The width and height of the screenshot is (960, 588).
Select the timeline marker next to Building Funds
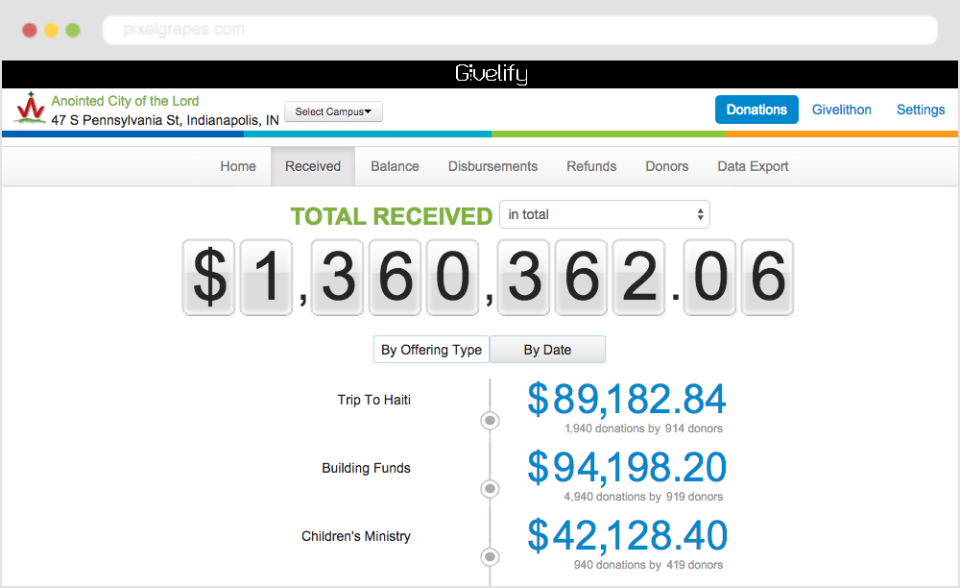click(x=489, y=489)
